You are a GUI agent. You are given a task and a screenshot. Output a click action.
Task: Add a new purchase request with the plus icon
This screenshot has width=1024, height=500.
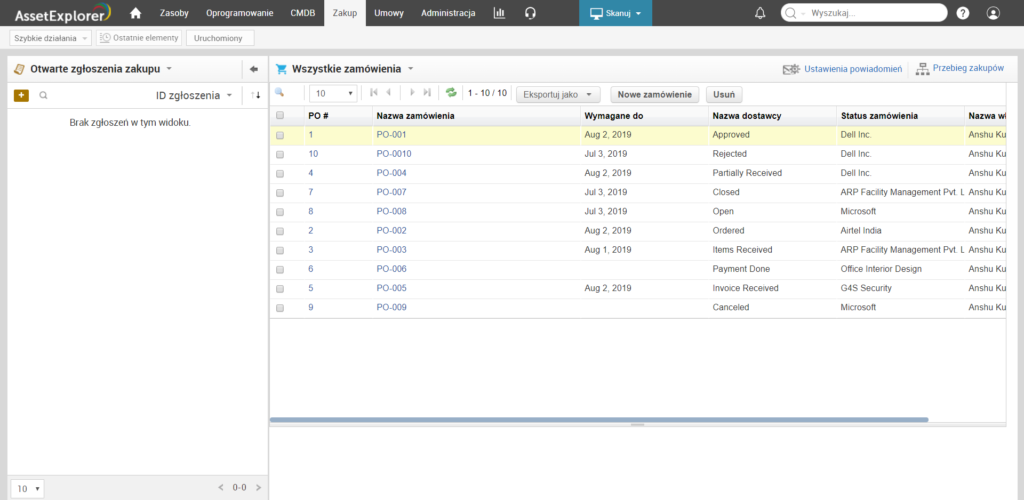pyautogui.click(x=21, y=95)
